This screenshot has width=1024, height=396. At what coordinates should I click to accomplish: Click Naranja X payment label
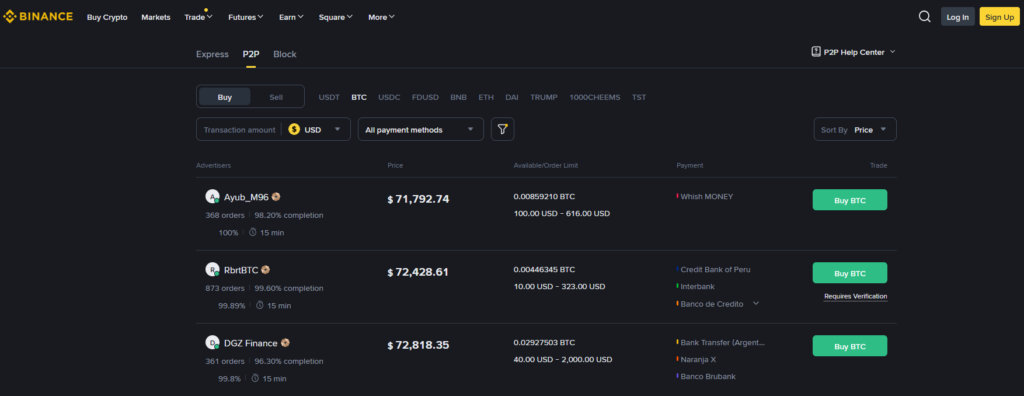pyautogui.click(x=698, y=359)
